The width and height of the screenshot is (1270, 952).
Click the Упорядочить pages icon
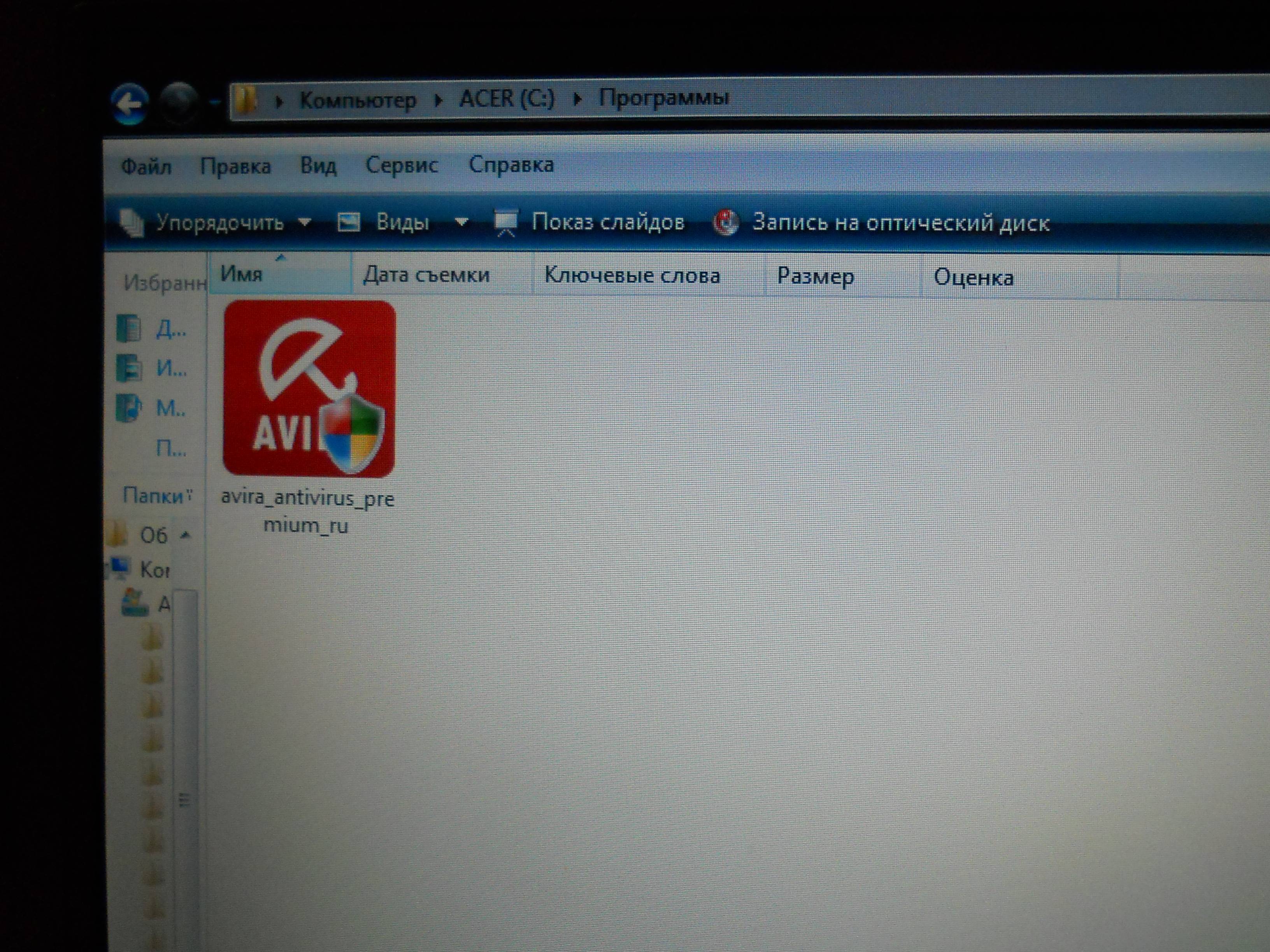pos(132,223)
